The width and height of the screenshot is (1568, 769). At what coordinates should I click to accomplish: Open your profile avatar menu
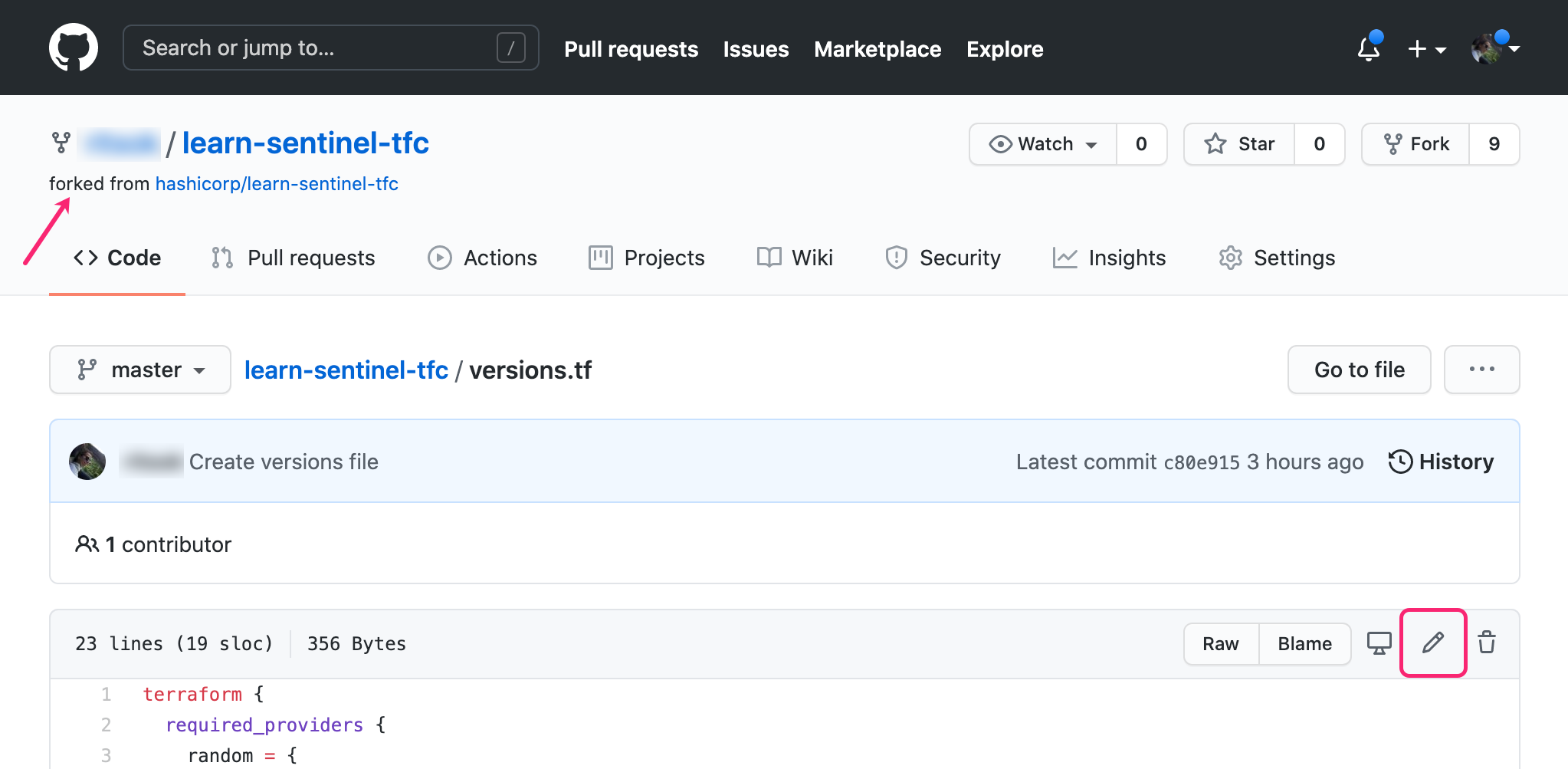click(1494, 47)
